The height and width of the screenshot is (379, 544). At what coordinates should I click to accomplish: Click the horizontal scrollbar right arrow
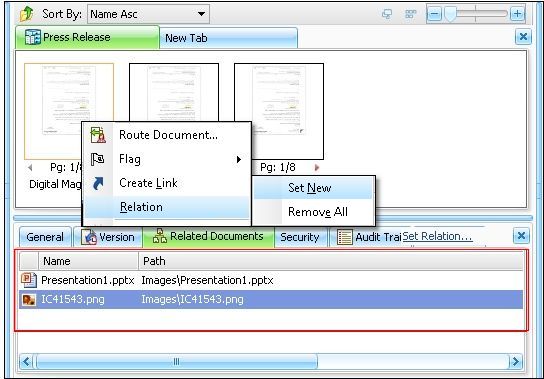516,362
